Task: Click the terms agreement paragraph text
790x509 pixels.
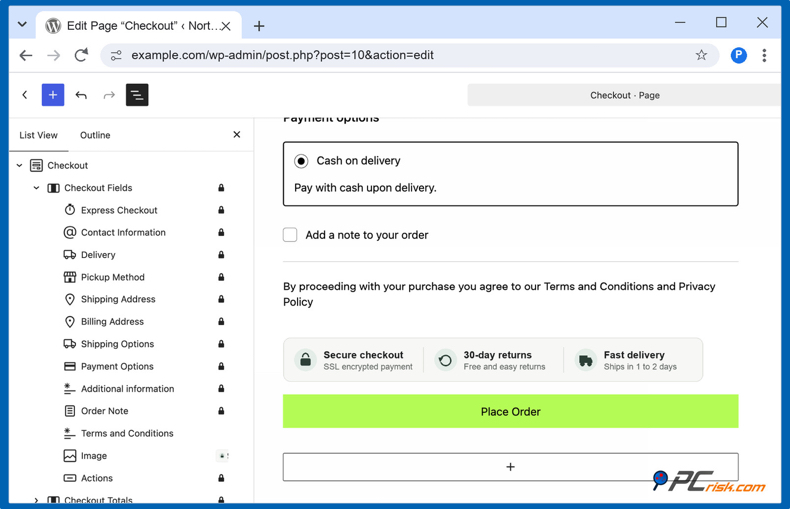Action: pyautogui.click(x=499, y=294)
